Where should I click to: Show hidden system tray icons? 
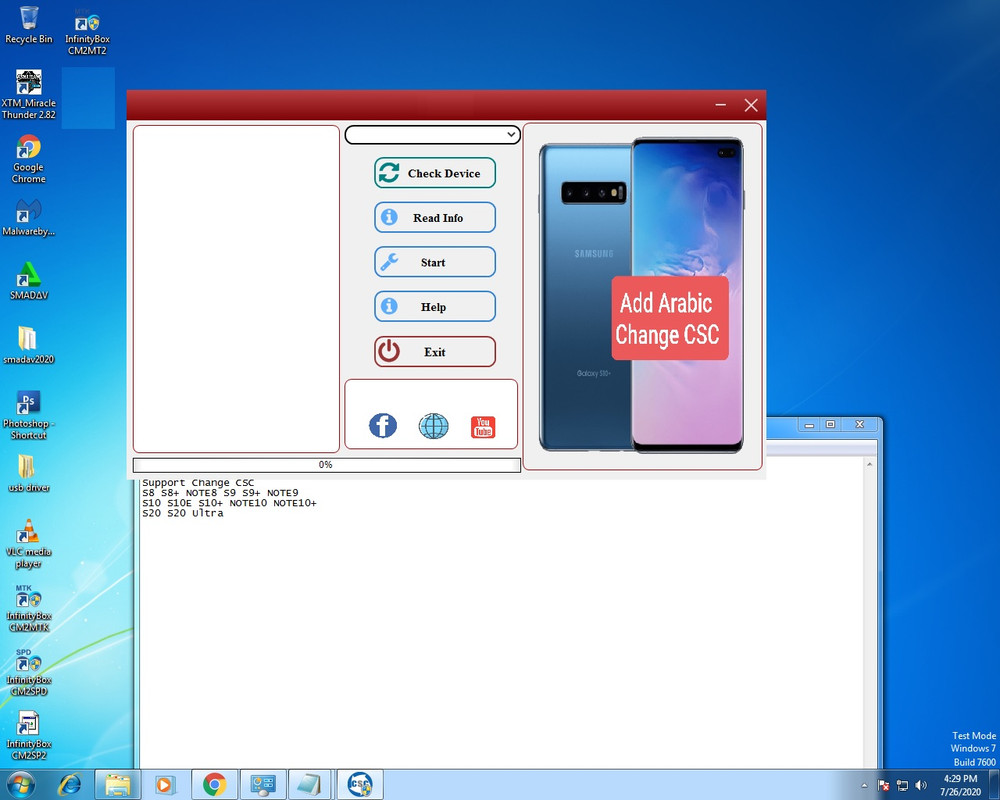click(x=864, y=785)
